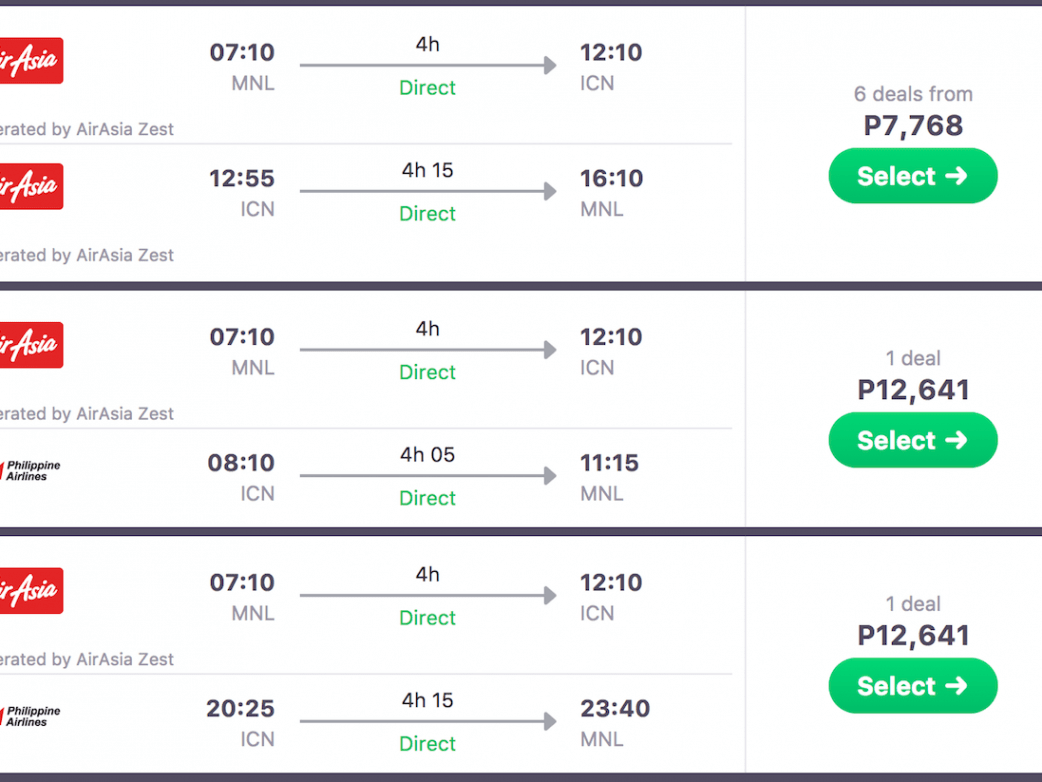Click Philippine Airlines logo on the 08:10 flight
This screenshot has width=1042, height=782.
pyautogui.click(x=30, y=470)
